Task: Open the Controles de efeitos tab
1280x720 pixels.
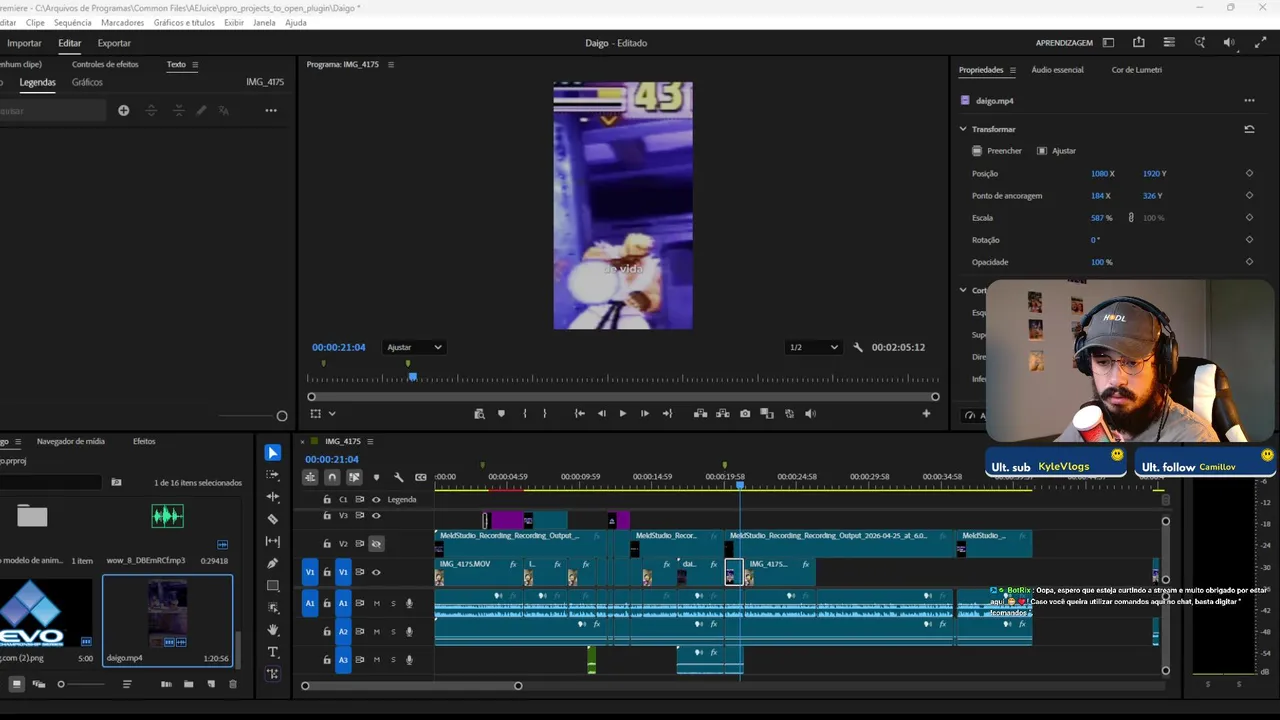Action: pyautogui.click(x=105, y=64)
